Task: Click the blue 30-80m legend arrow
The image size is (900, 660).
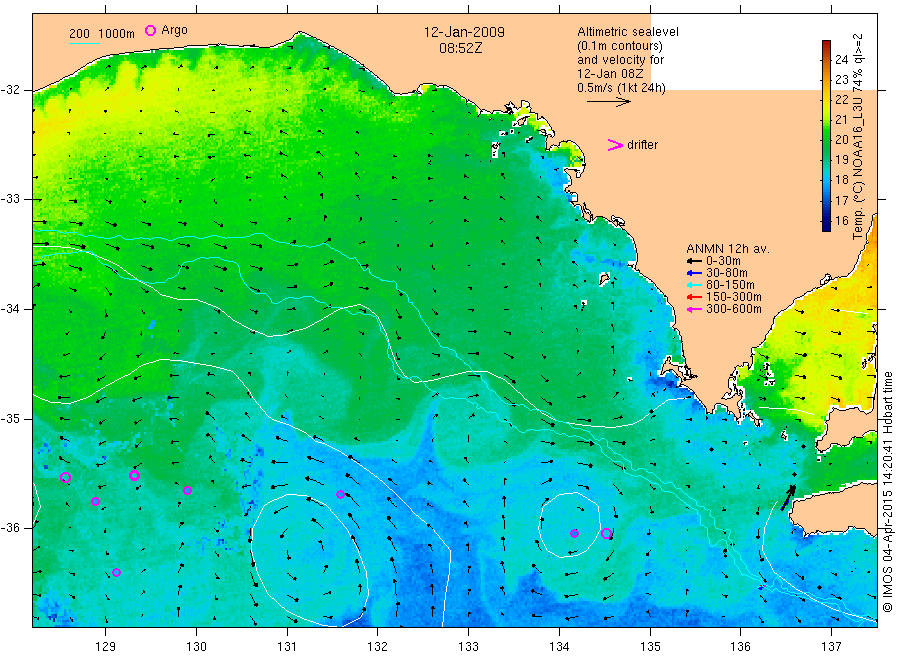Action: (x=694, y=273)
